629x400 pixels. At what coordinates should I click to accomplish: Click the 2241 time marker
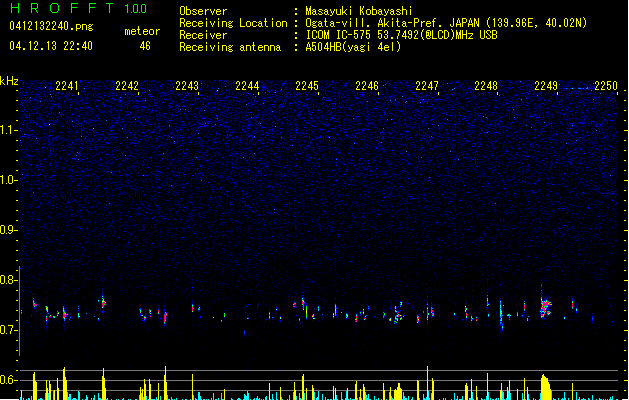pos(67,86)
